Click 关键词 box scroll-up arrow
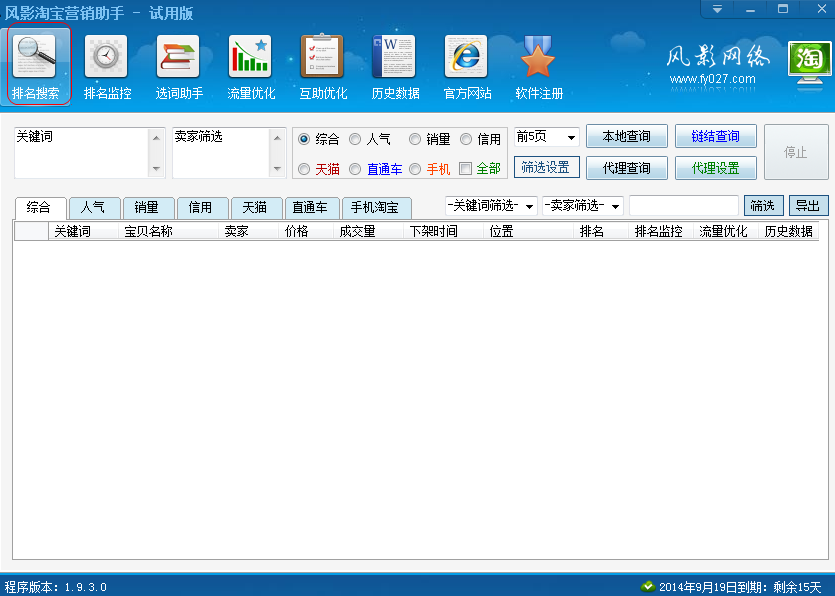835x596 pixels. click(x=156, y=138)
